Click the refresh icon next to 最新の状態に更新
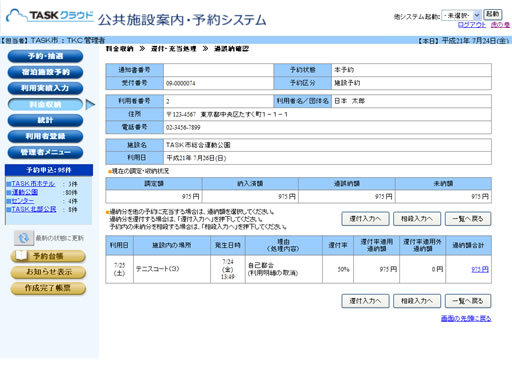 pyautogui.click(x=24, y=238)
